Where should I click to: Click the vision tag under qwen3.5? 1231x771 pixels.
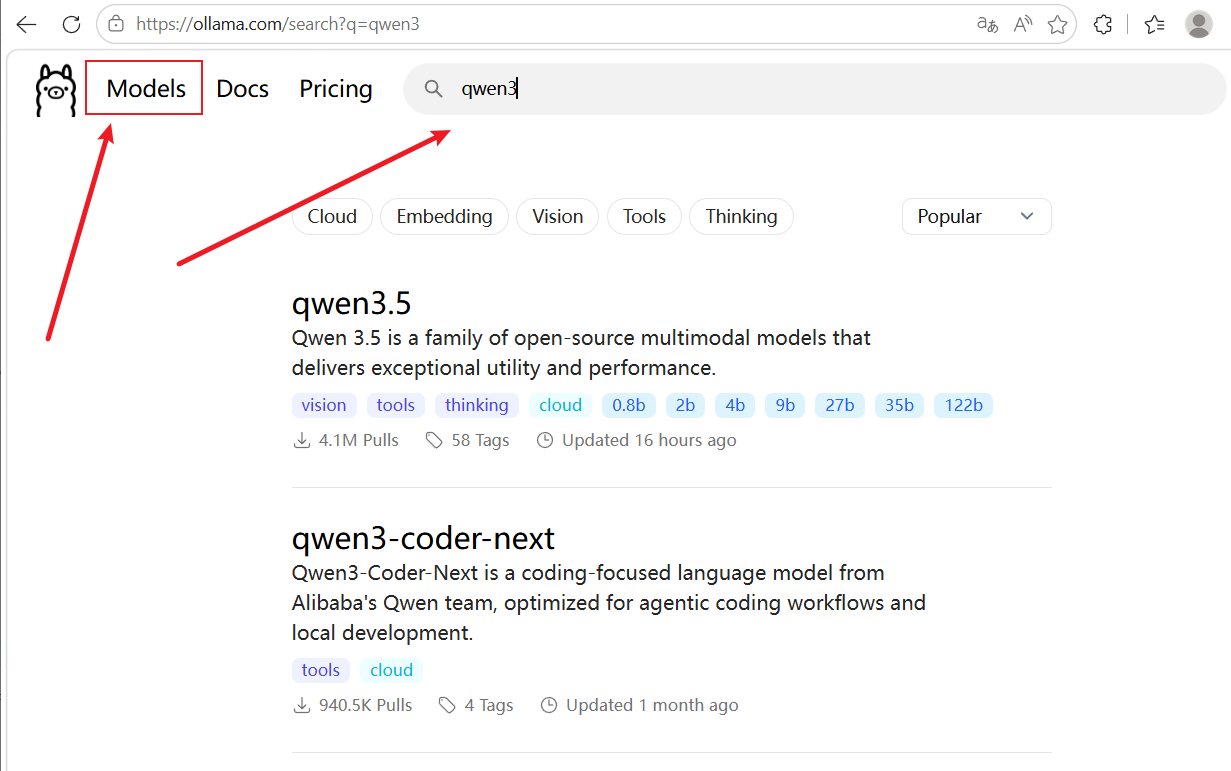click(324, 405)
